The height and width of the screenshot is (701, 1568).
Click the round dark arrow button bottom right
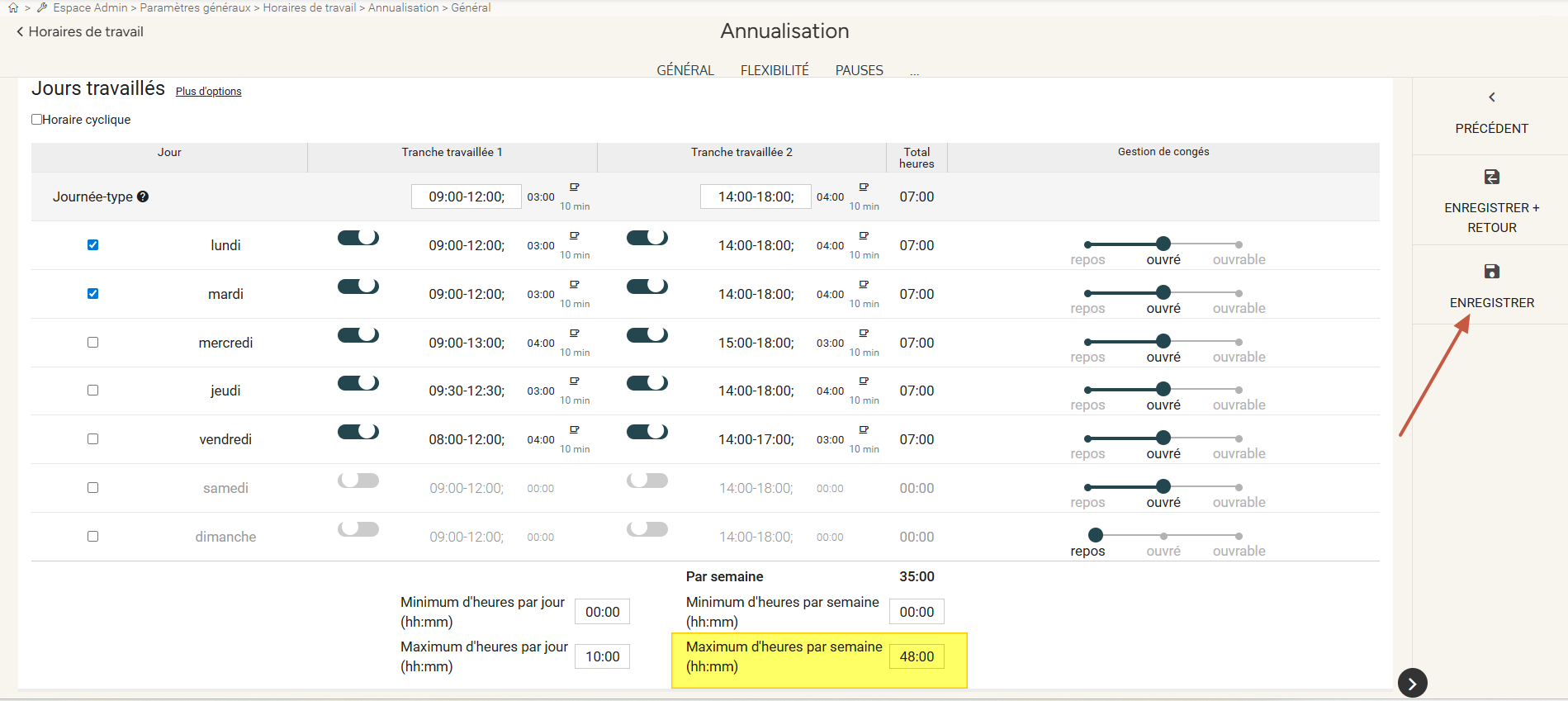tap(1412, 683)
